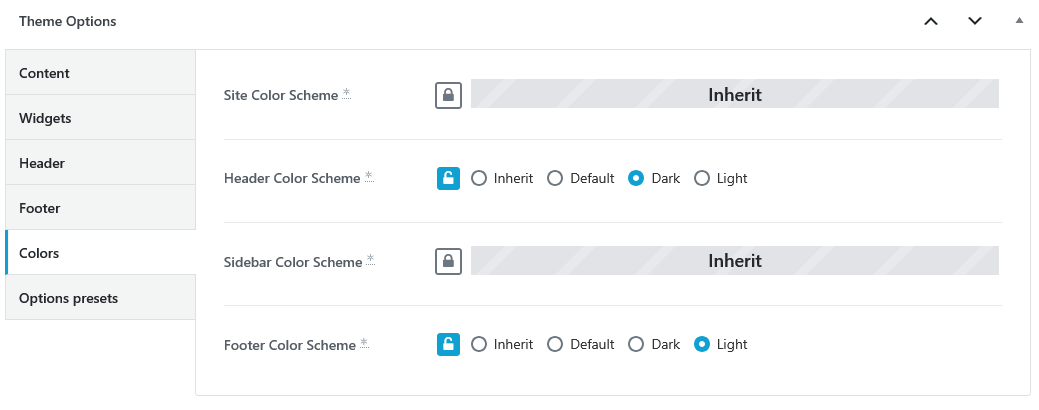This screenshot has height=410, width=1039.
Task: Move Theme Options panel up
Action: pyautogui.click(x=931, y=21)
